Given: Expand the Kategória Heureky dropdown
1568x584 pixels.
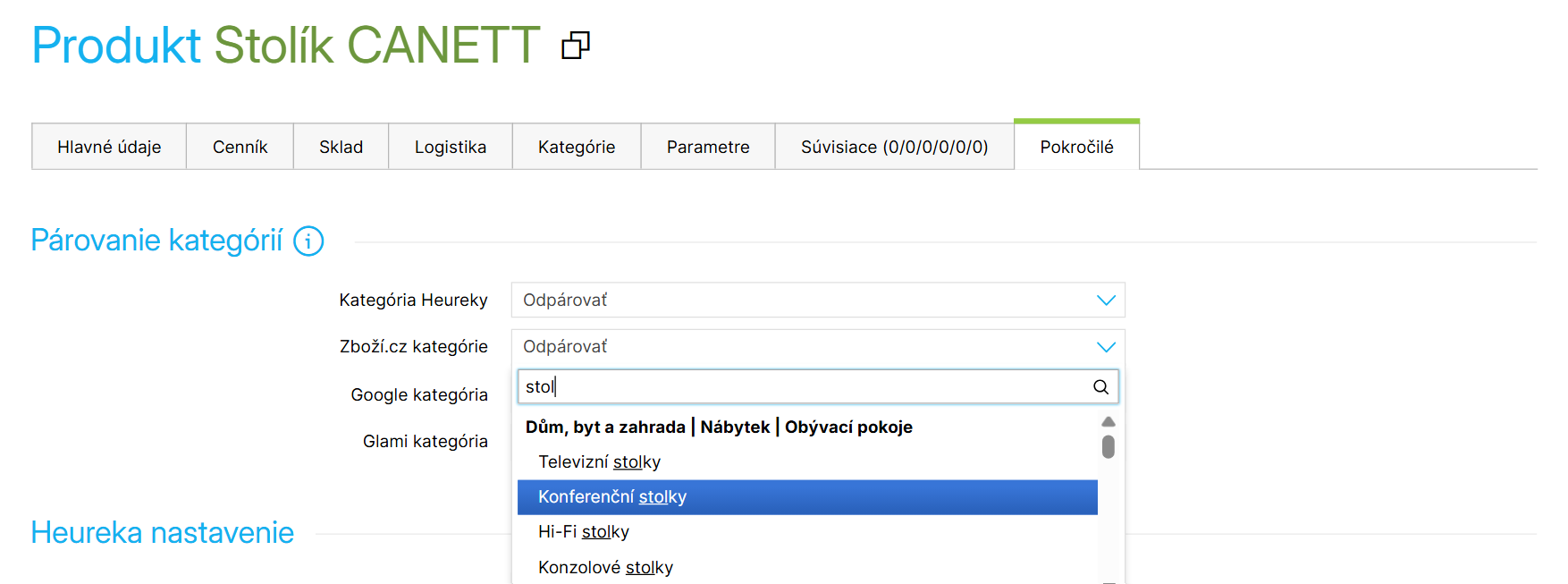Looking at the screenshot, I should pos(1106,300).
